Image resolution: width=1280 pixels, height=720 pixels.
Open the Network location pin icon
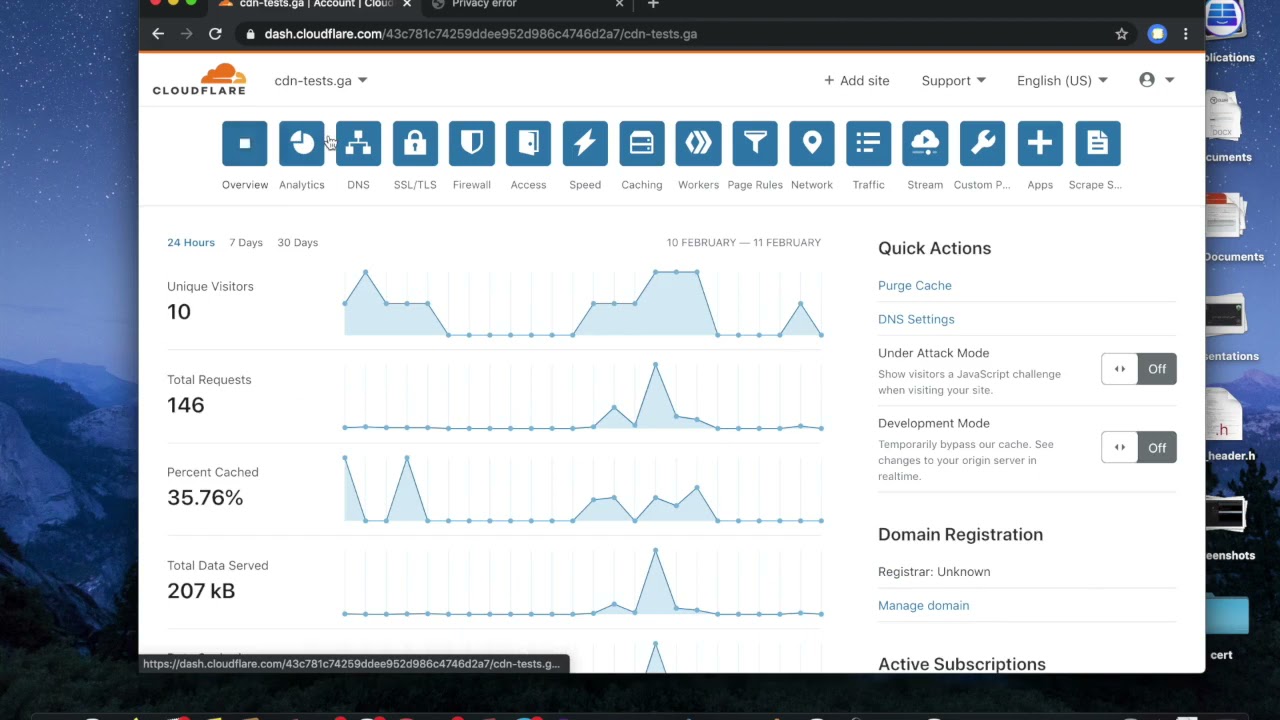tap(812, 144)
